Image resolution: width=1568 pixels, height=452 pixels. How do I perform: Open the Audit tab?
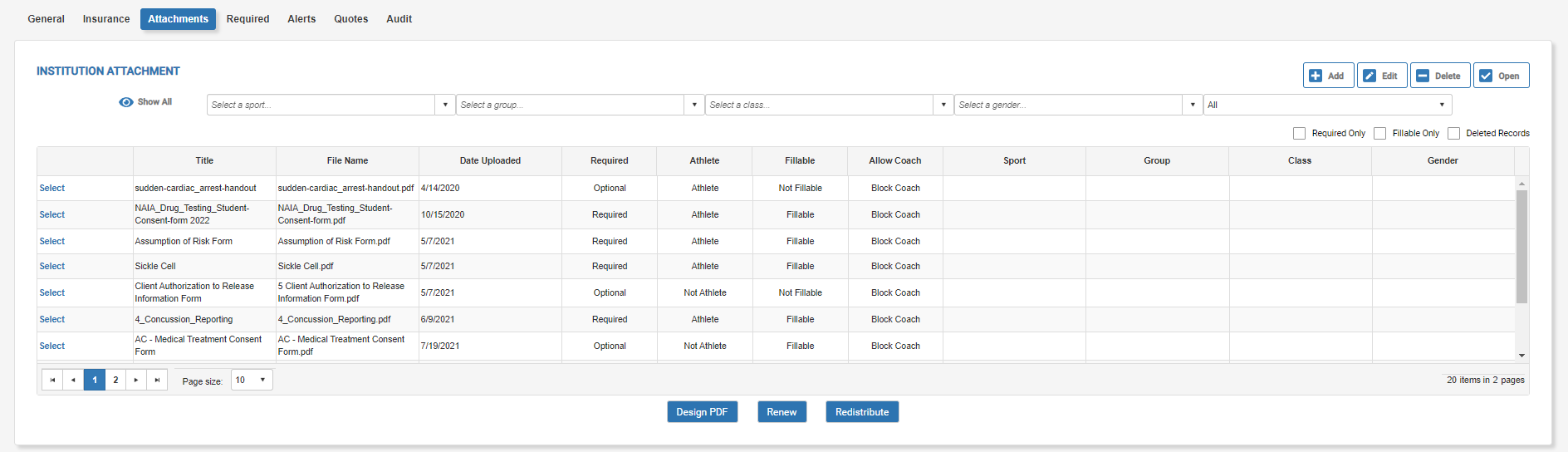pyautogui.click(x=399, y=19)
